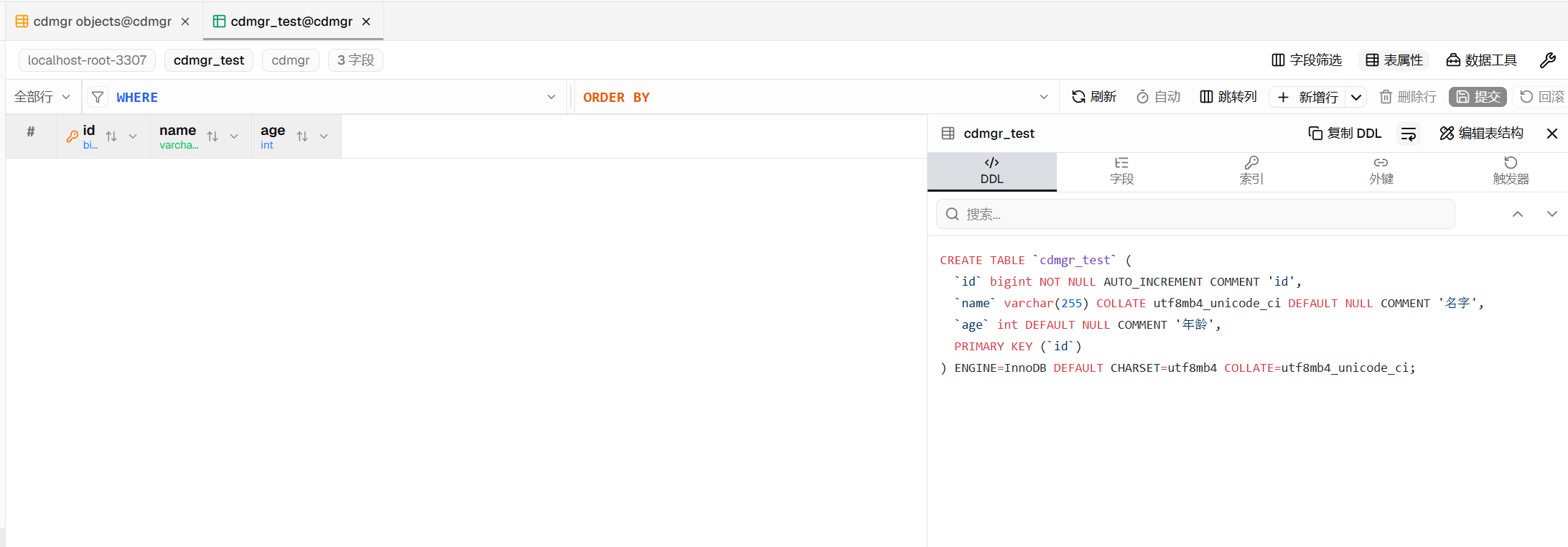Image resolution: width=1568 pixels, height=547 pixels.
Task: Click the PRIMARY KEY line in DDL
Action: 1018,347
